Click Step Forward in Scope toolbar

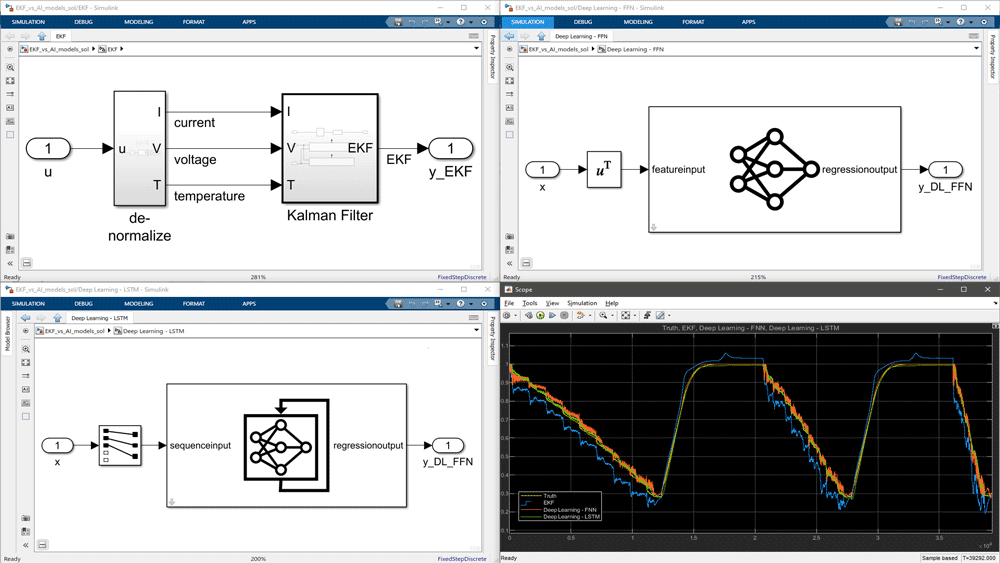point(552,315)
